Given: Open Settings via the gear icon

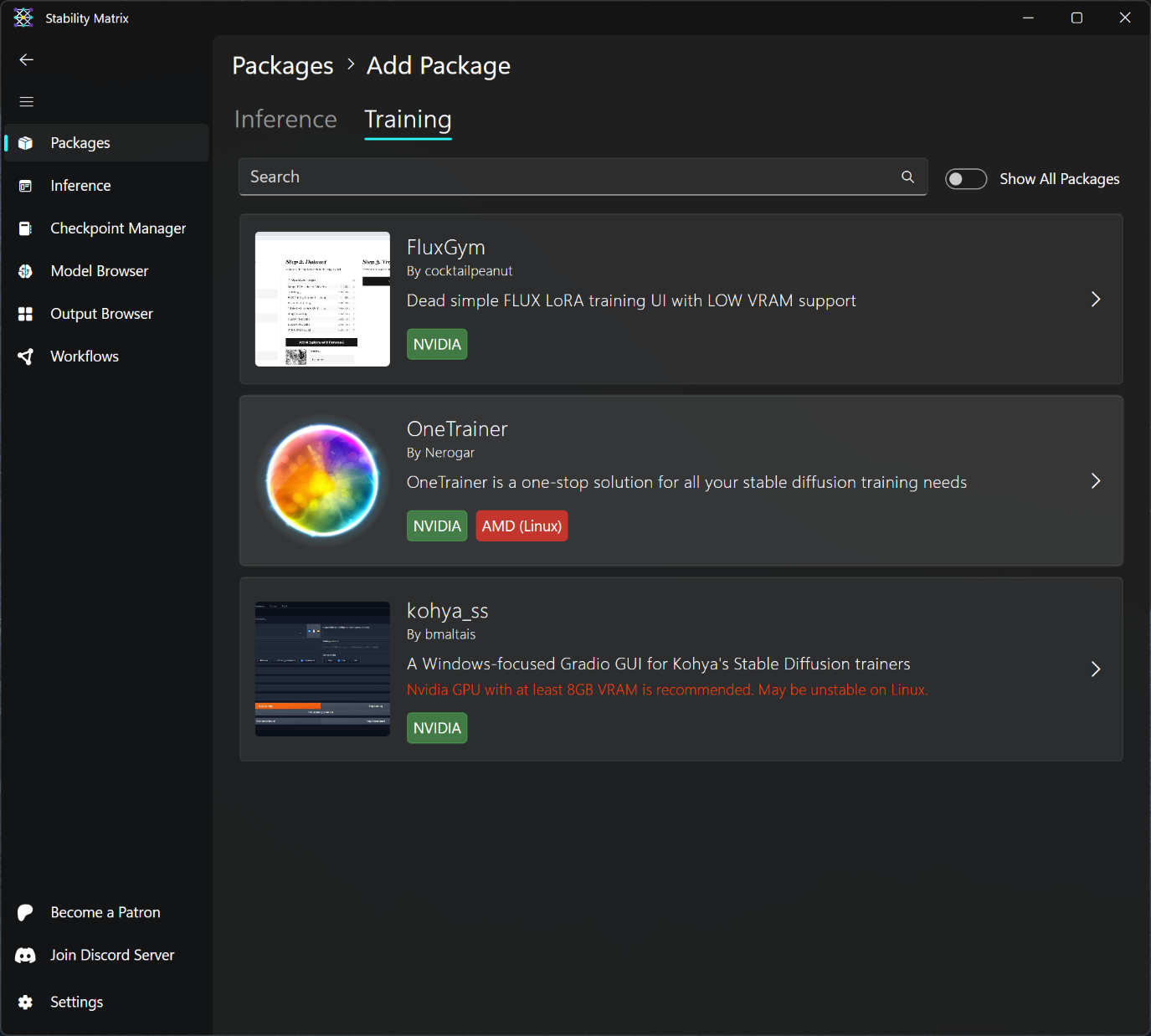Looking at the screenshot, I should pyautogui.click(x=26, y=1002).
